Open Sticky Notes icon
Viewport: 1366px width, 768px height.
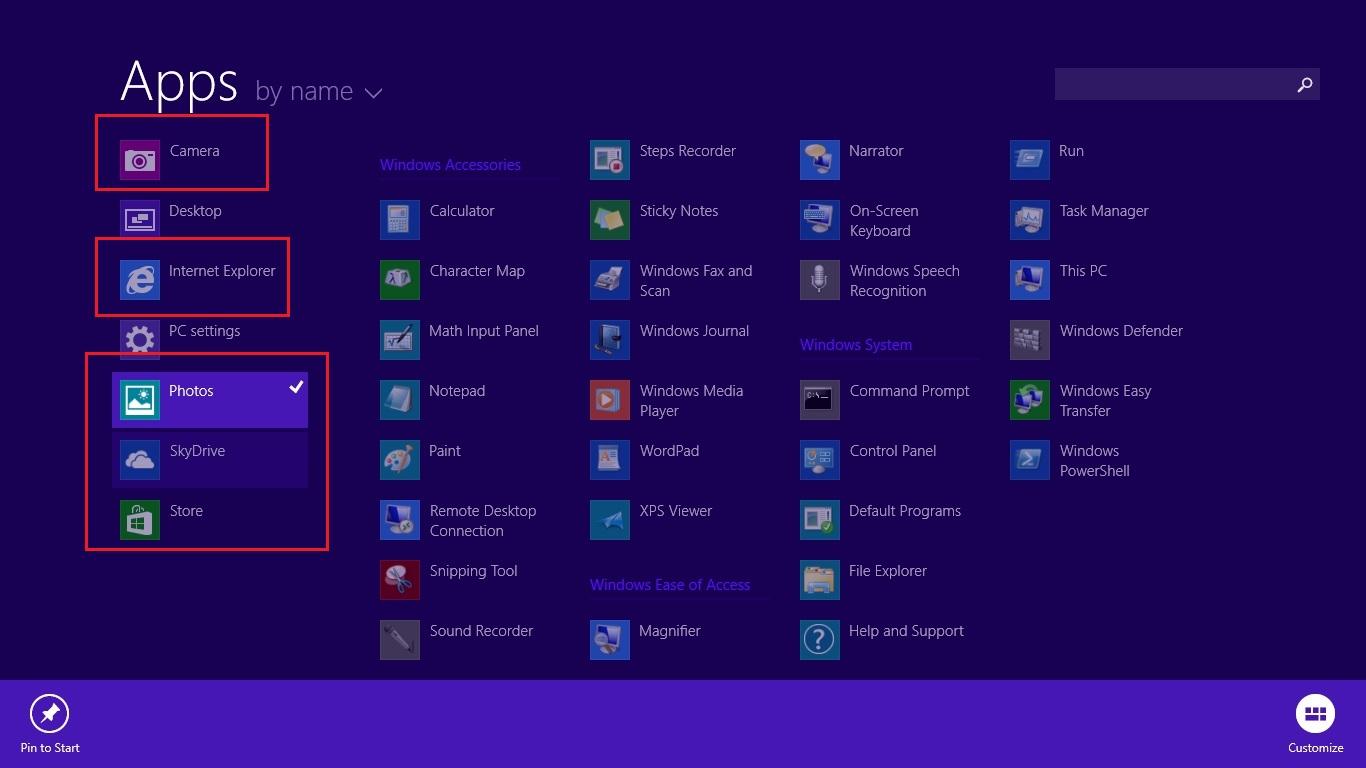(610, 220)
